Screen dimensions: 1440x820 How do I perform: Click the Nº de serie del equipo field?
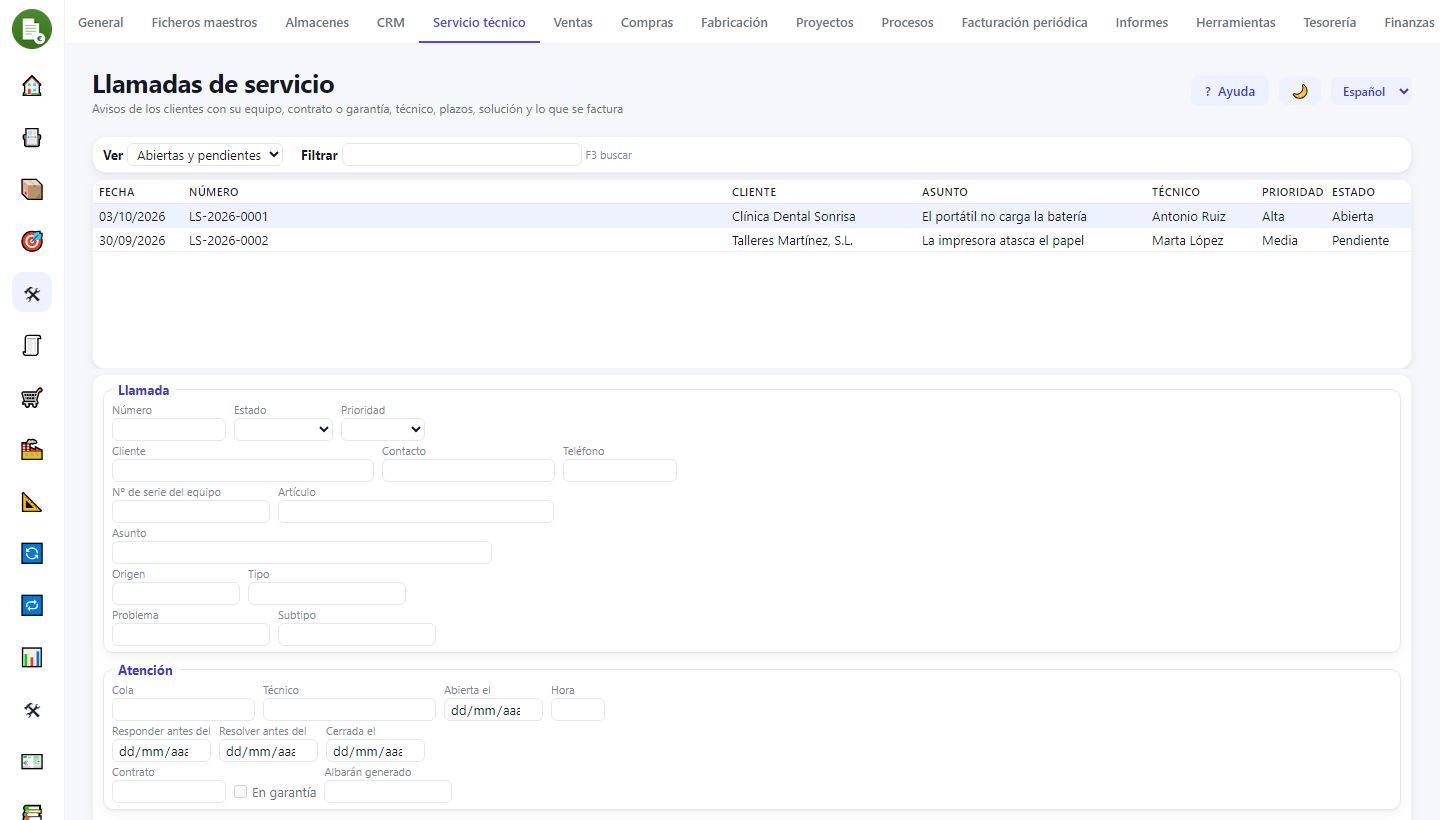coord(191,511)
